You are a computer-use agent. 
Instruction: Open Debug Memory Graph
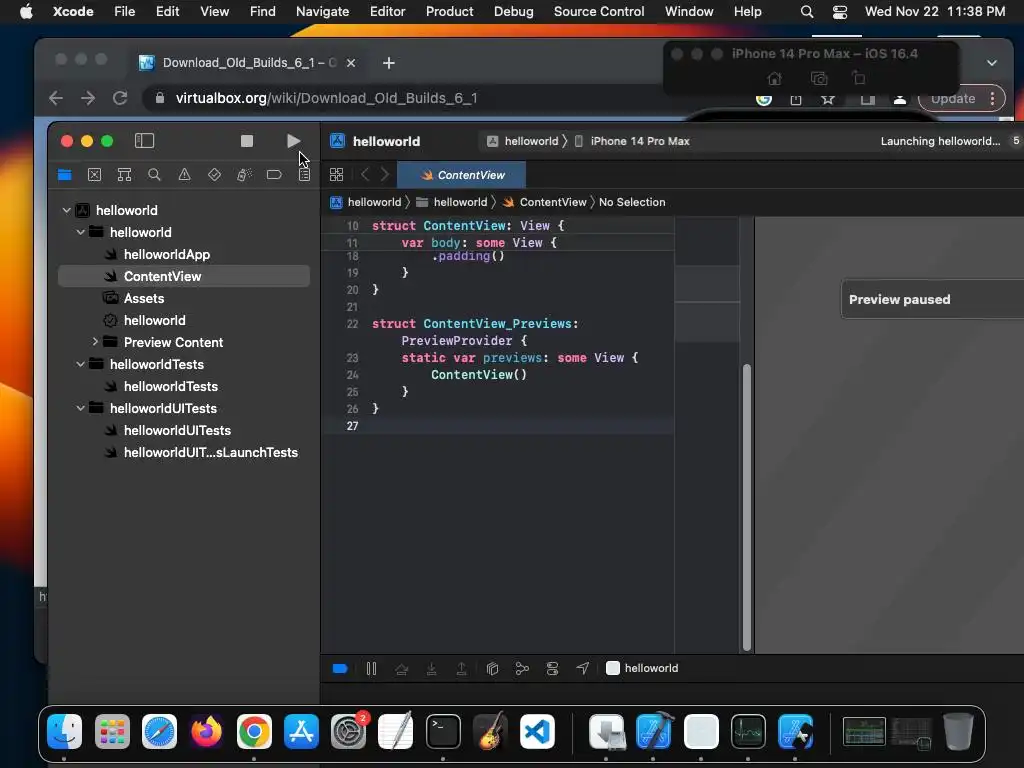click(522, 668)
